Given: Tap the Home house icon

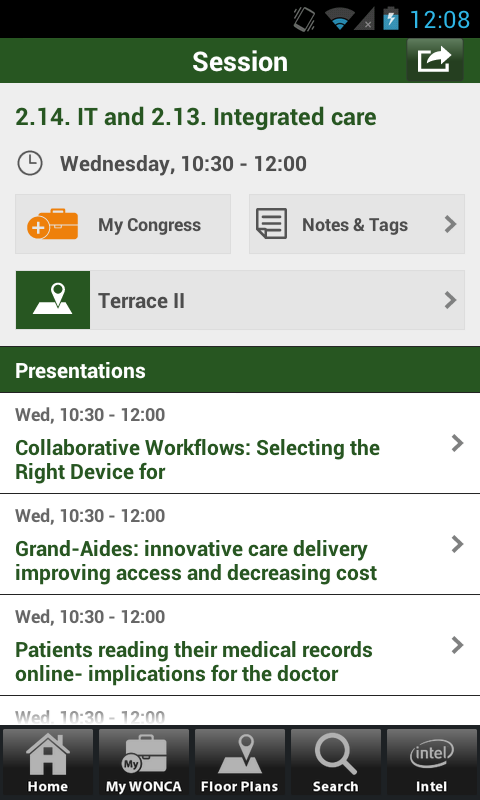Looking at the screenshot, I should pos(48,754).
